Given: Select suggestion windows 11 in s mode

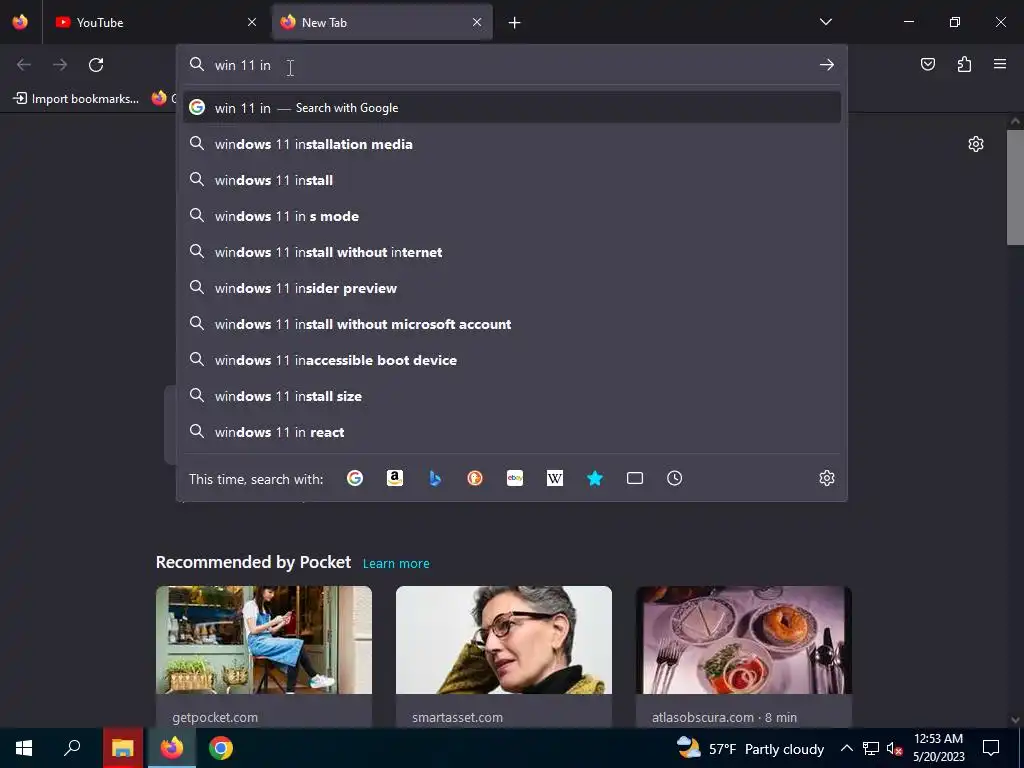Looking at the screenshot, I should 512,216.
